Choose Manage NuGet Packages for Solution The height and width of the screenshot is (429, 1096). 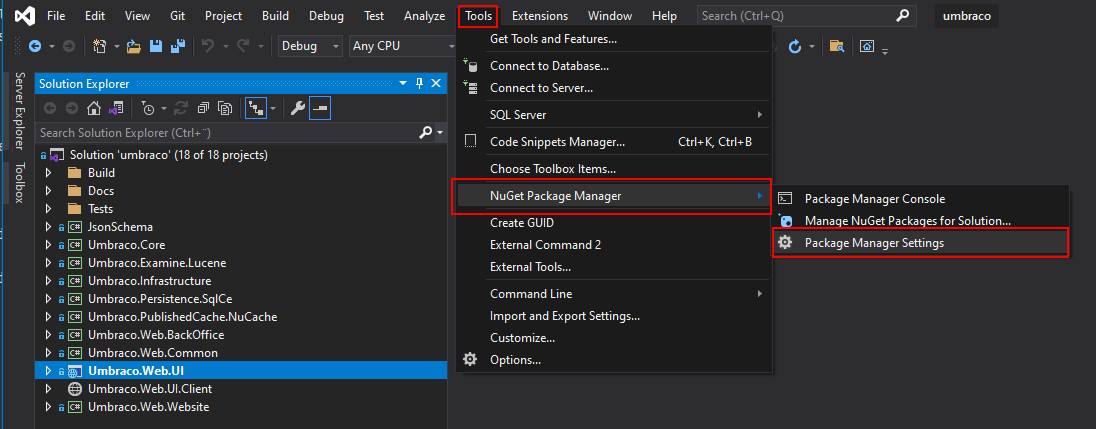pos(907,221)
